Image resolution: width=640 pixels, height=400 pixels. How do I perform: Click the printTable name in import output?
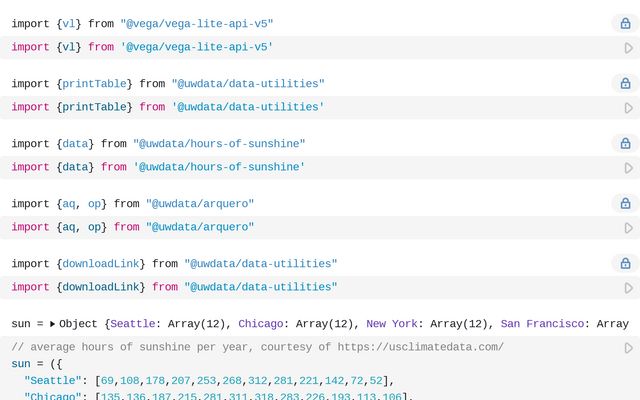[x=94, y=84]
